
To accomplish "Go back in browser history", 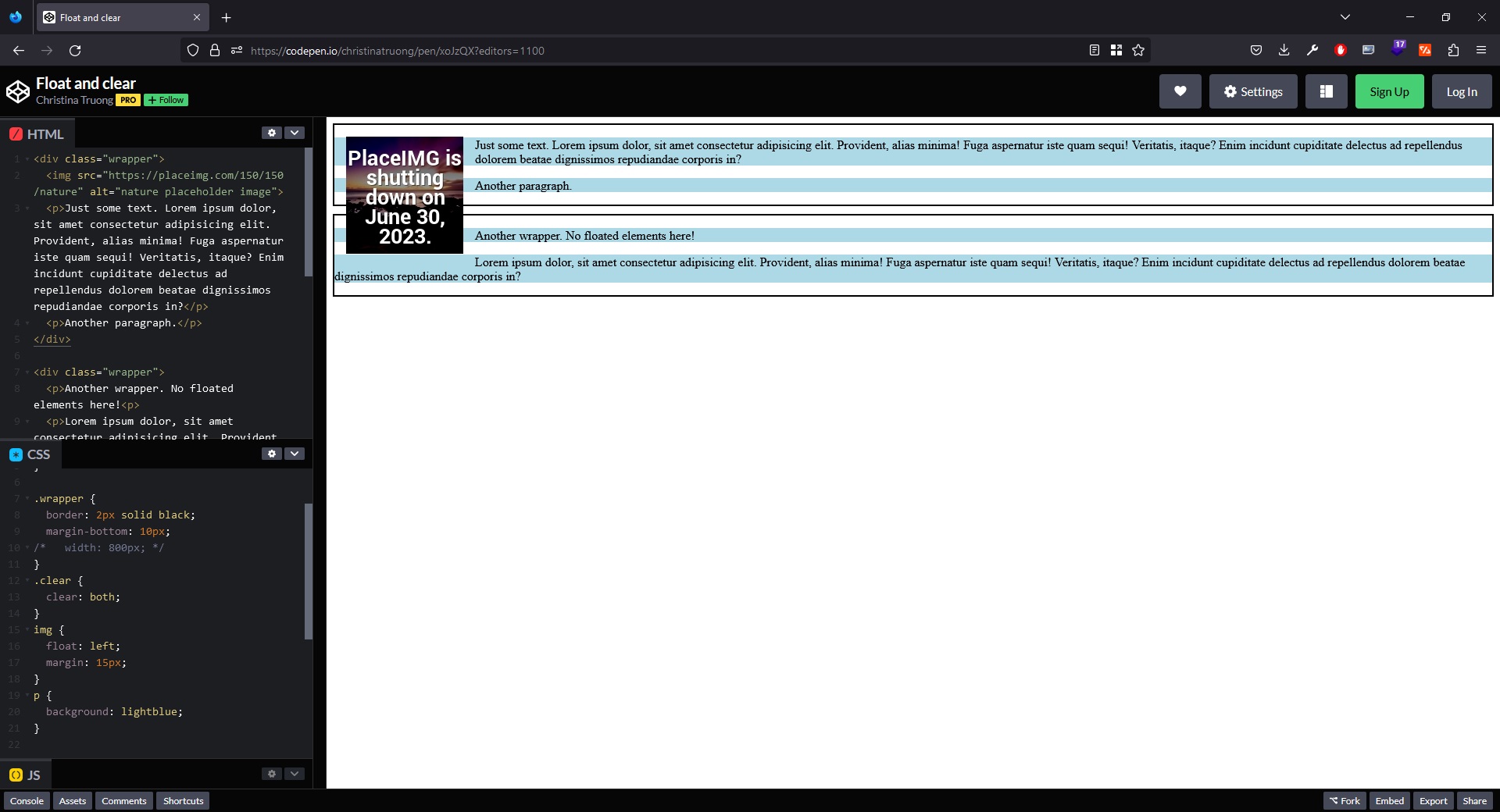I will [x=19, y=50].
